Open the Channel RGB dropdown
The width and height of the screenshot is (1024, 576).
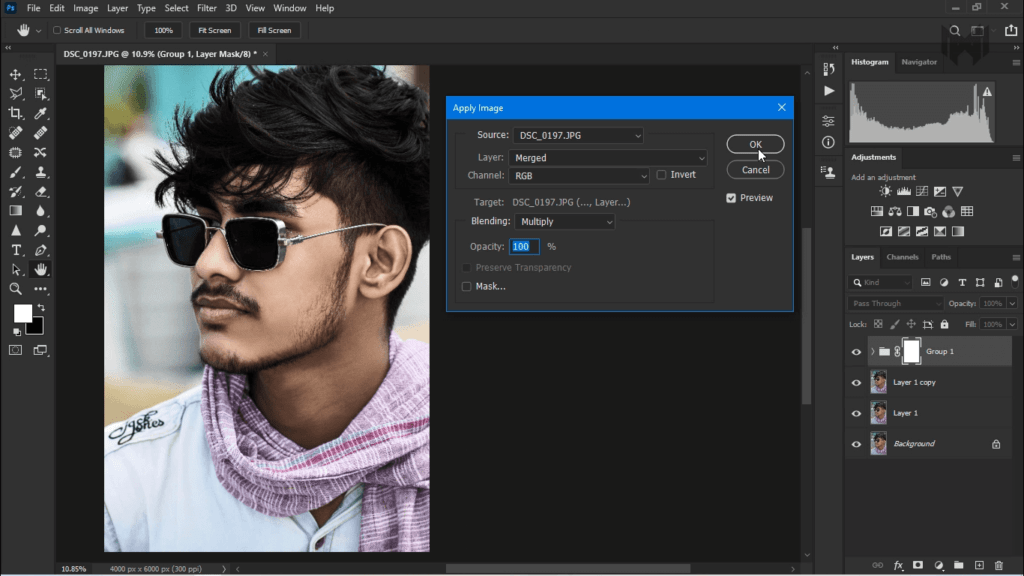tap(579, 176)
